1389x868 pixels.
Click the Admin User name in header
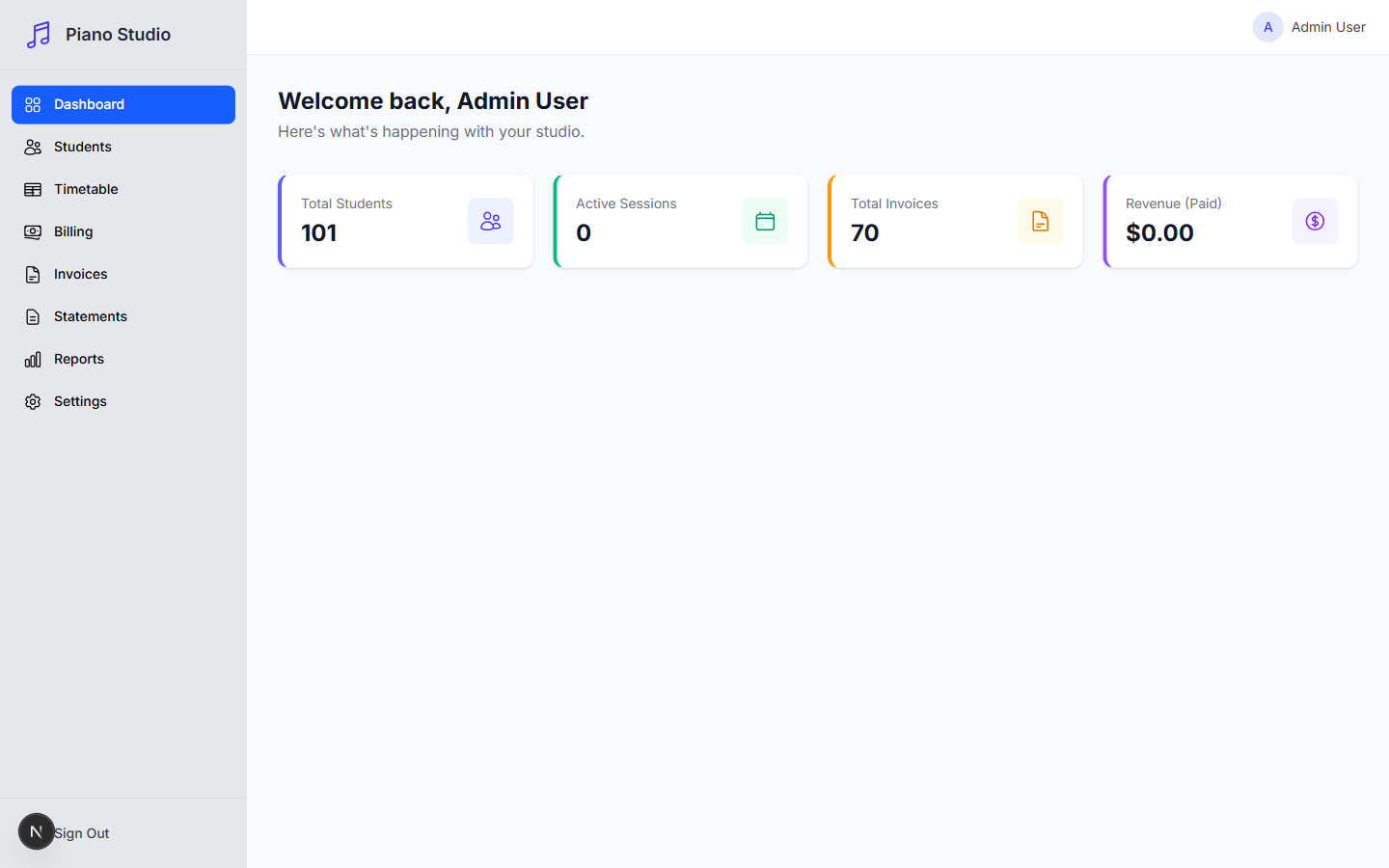click(1328, 27)
